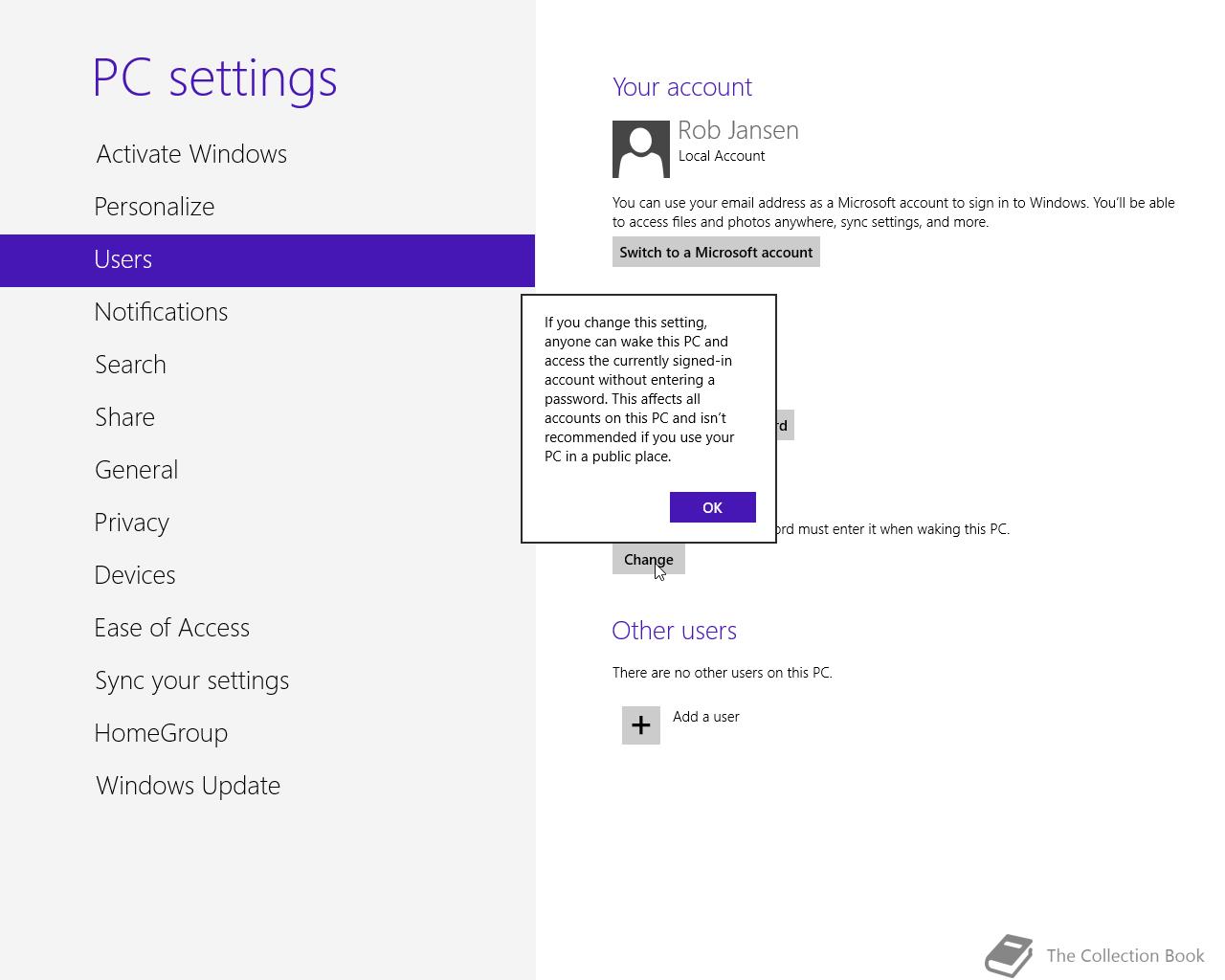Click the Microsoft account description paragraph

point(894,212)
